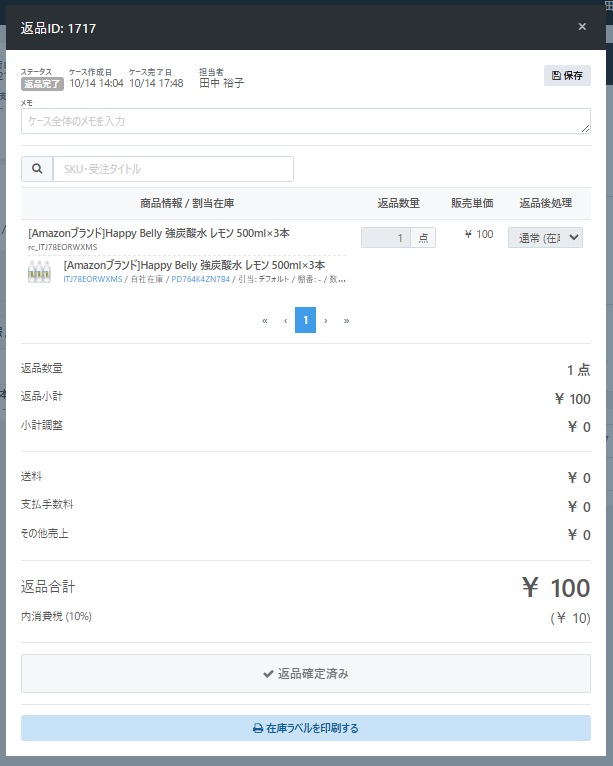
Task: Click the 返品合計 amount ¥ 100
Action: [556, 588]
